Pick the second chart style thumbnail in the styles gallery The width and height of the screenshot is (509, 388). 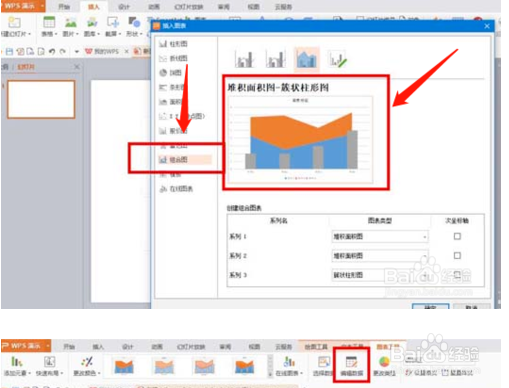tap(164, 366)
